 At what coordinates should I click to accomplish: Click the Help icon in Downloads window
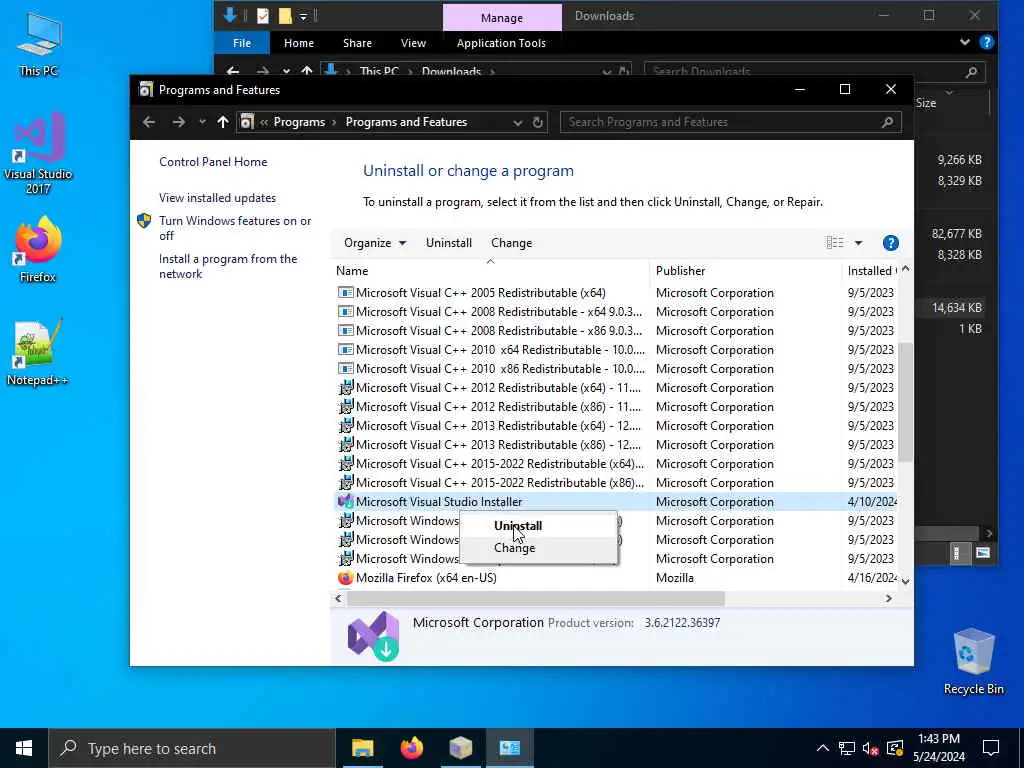point(986,42)
